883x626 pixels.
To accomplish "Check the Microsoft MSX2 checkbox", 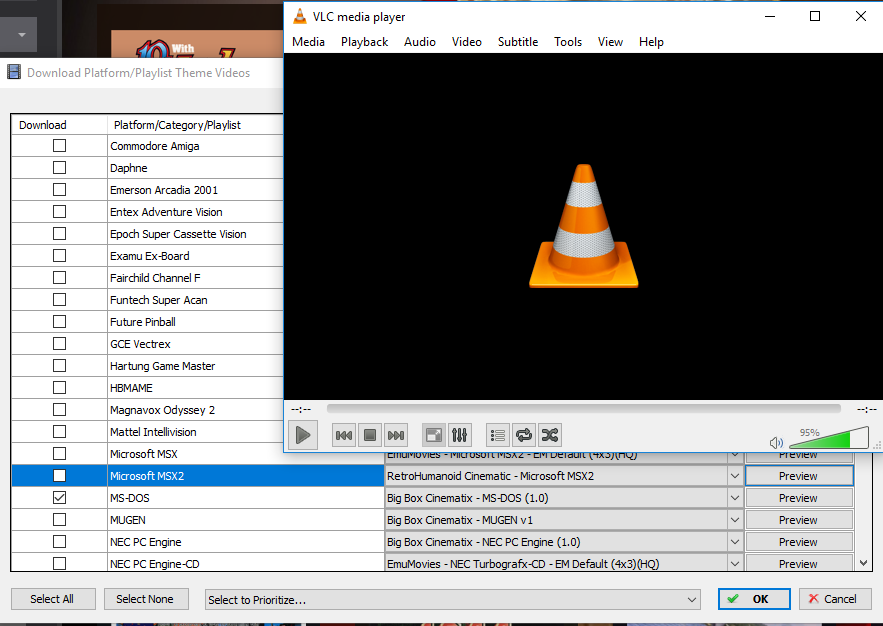I will pyautogui.click(x=59, y=476).
